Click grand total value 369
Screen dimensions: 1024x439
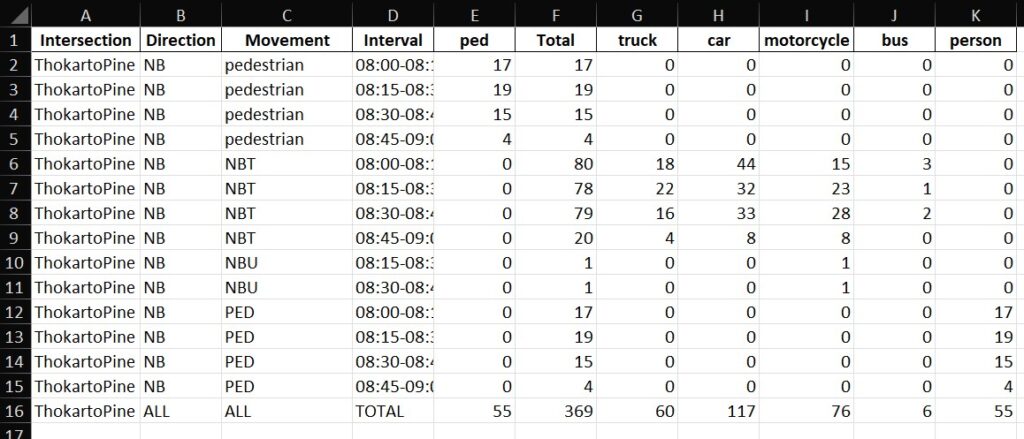(555, 410)
